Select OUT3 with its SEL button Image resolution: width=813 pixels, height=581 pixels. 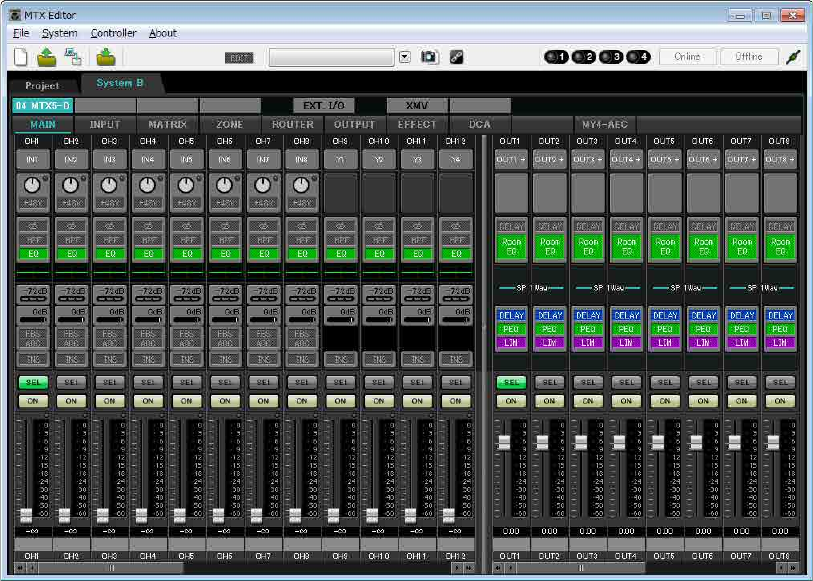coord(588,382)
